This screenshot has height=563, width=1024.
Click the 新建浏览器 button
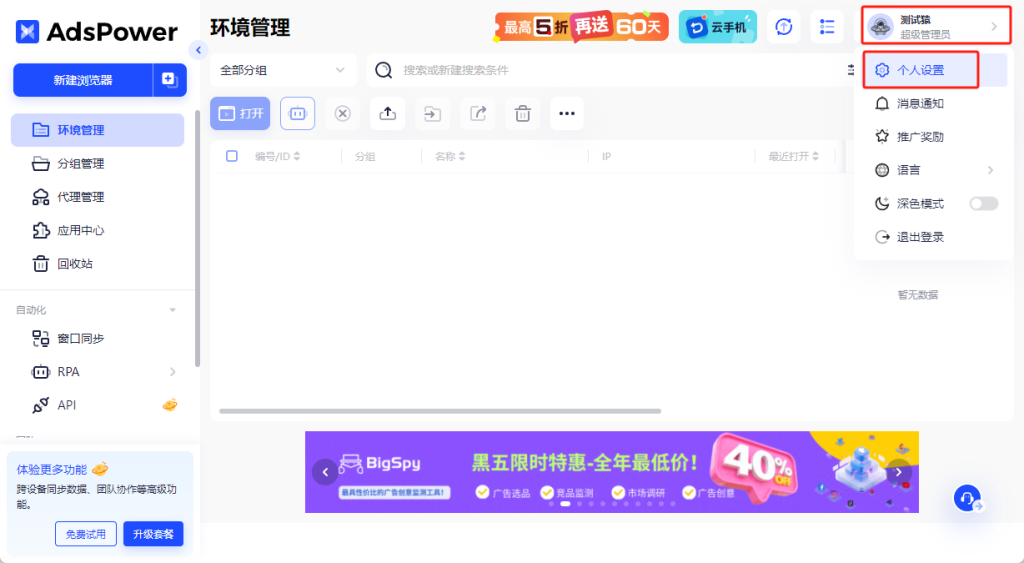pyautogui.click(x=83, y=80)
